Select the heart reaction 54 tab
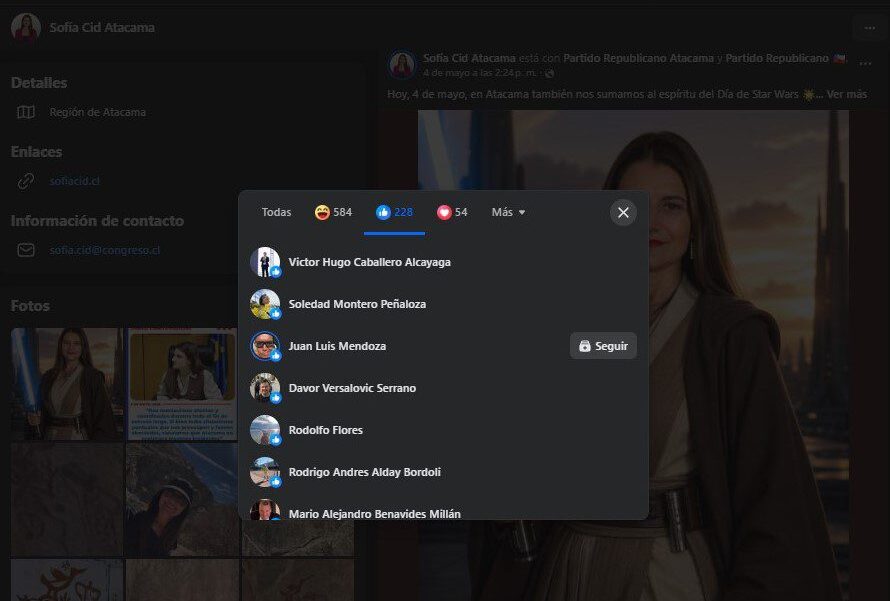 click(452, 212)
